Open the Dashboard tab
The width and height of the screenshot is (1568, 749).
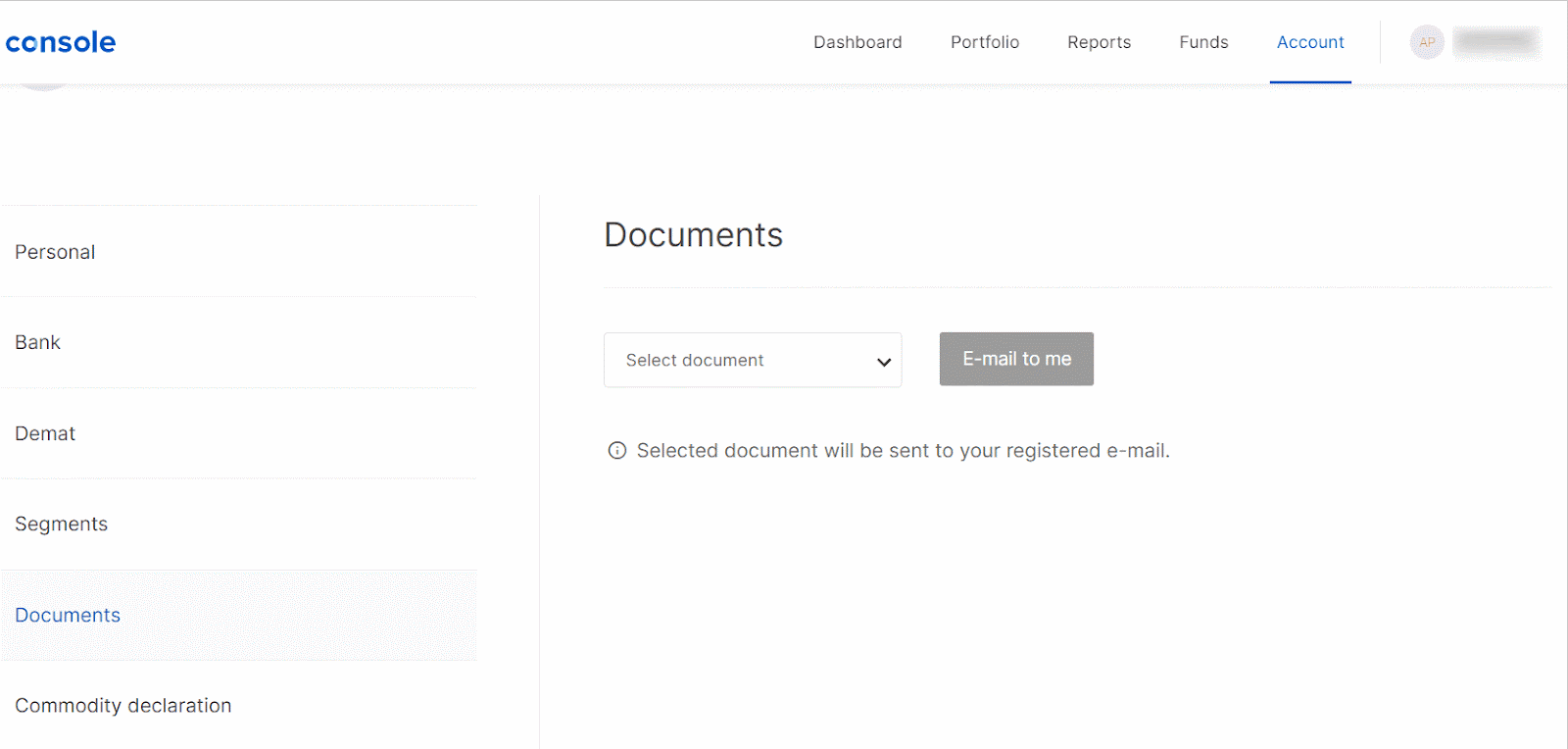(x=857, y=42)
